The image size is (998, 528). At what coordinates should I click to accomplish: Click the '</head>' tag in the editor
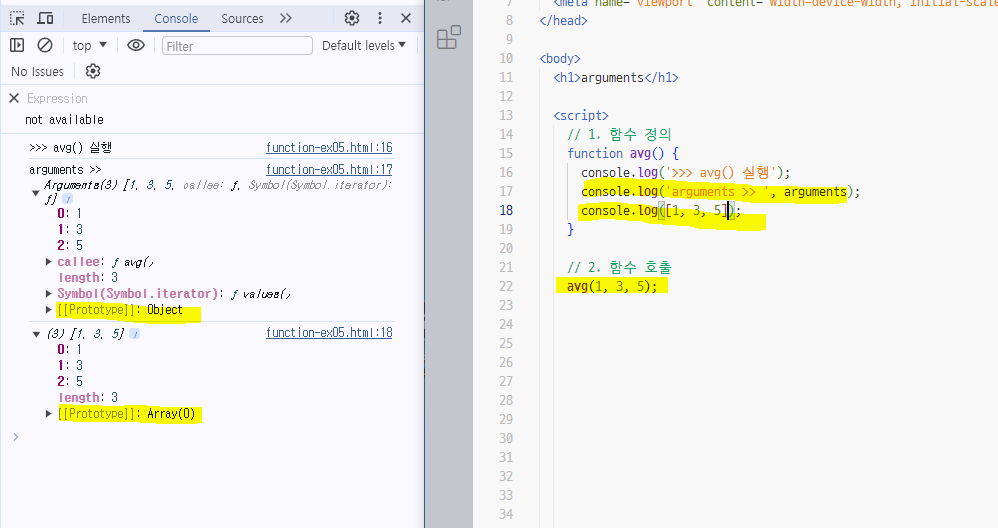[x=563, y=20]
